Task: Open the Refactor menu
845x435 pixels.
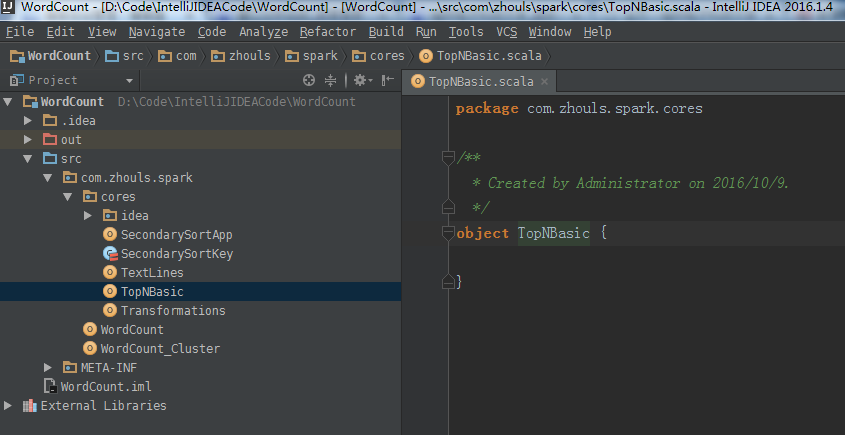Action: (328, 32)
